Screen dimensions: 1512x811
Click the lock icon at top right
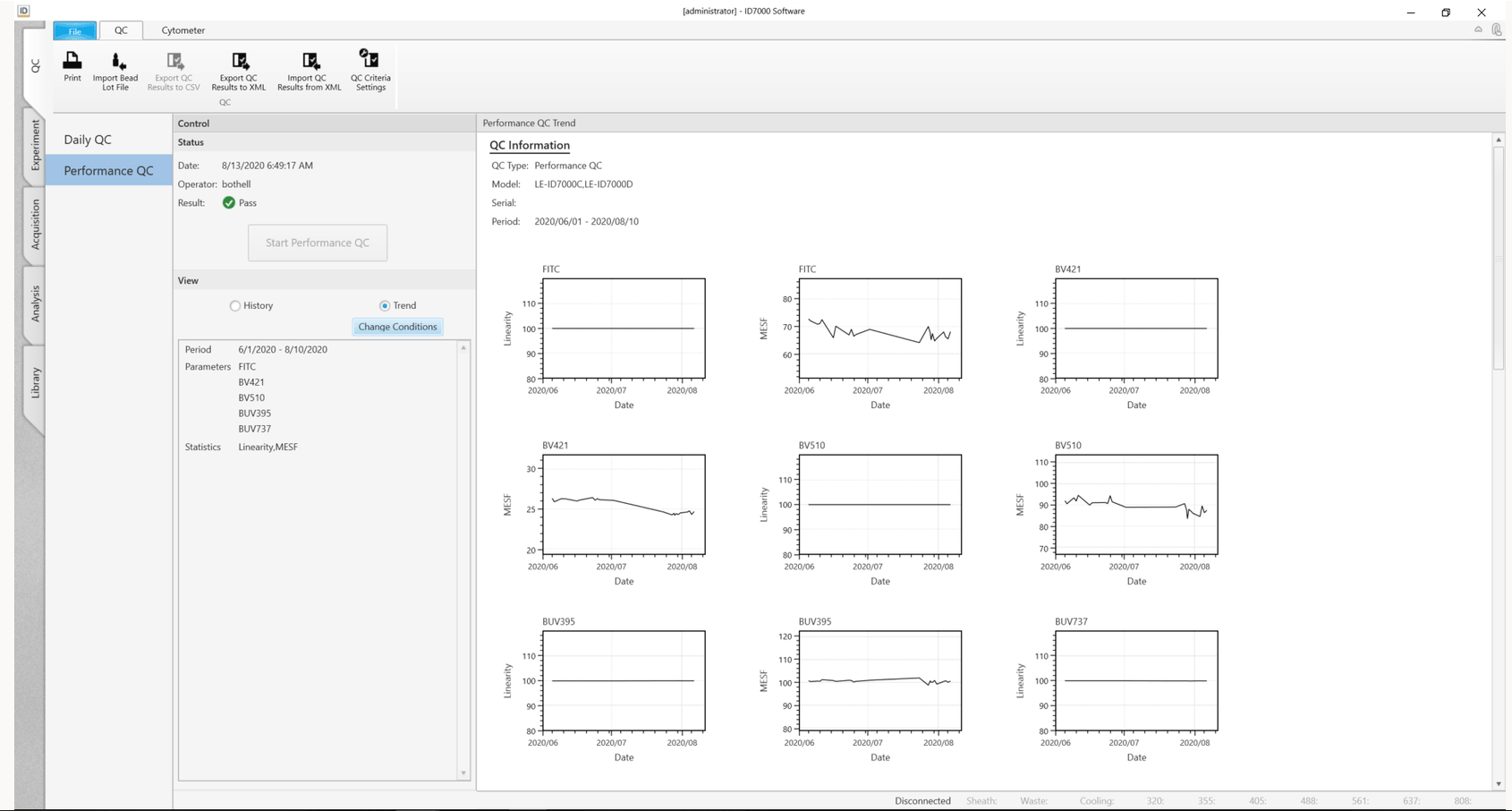pos(1497,30)
